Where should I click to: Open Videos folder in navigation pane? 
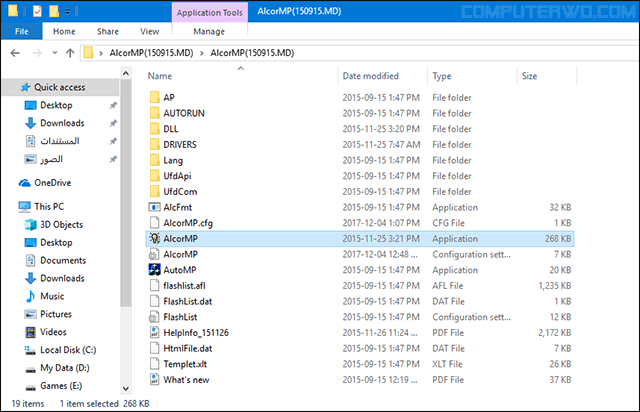(53, 332)
